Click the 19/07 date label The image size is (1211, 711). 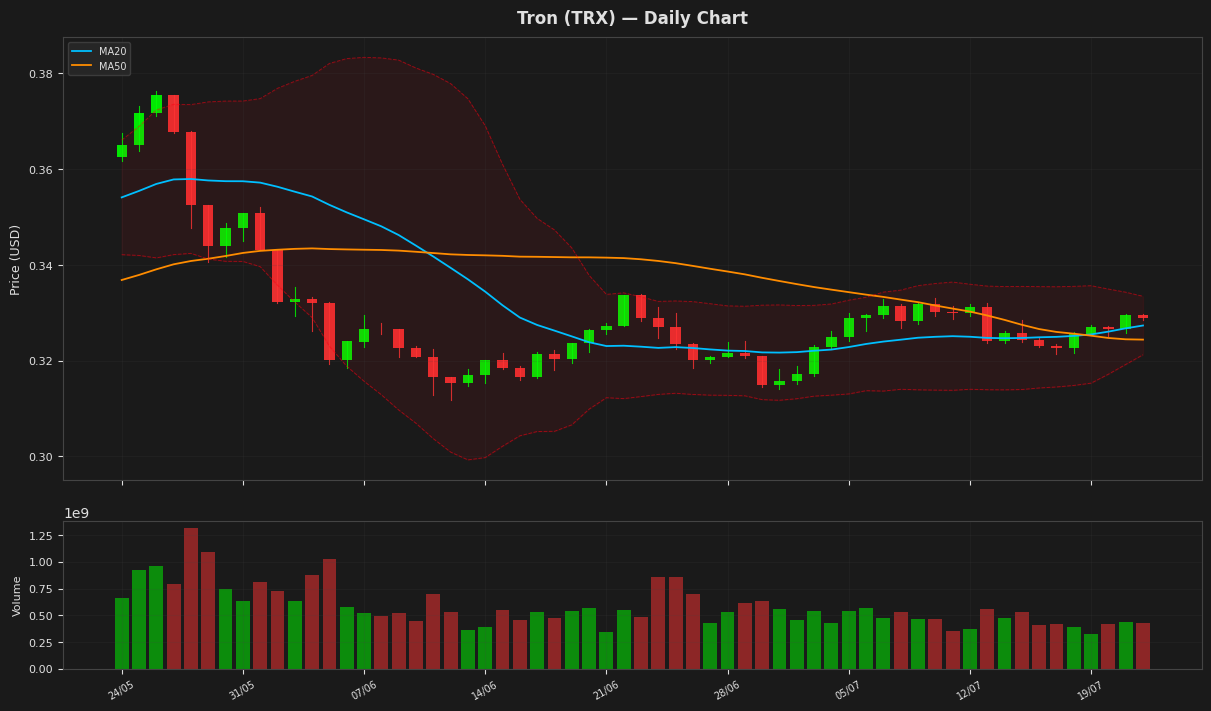(x=1090, y=691)
